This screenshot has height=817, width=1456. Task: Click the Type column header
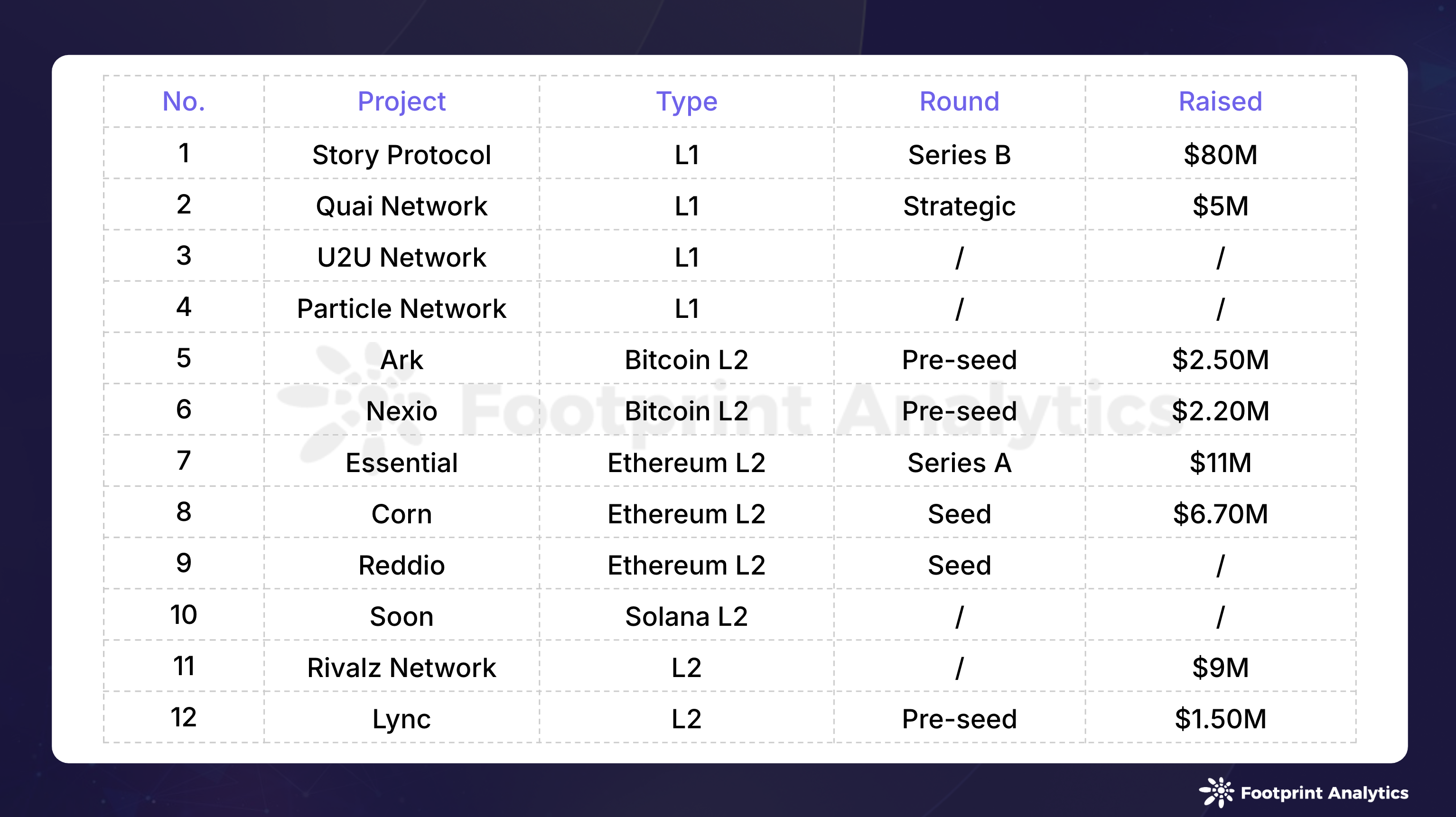pyautogui.click(x=686, y=102)
